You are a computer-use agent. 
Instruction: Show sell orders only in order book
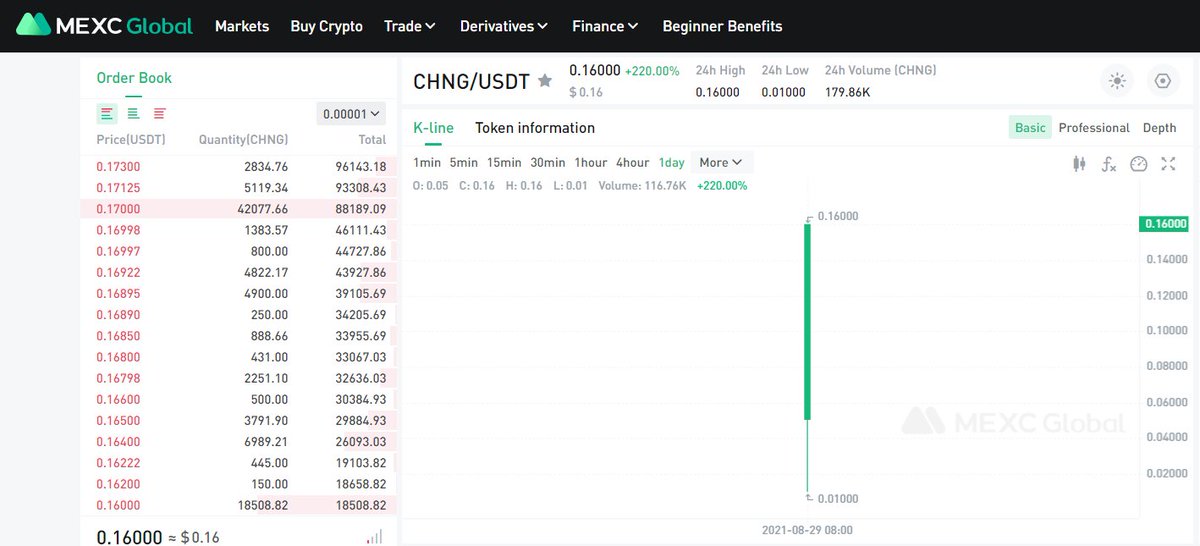(160, 113)
